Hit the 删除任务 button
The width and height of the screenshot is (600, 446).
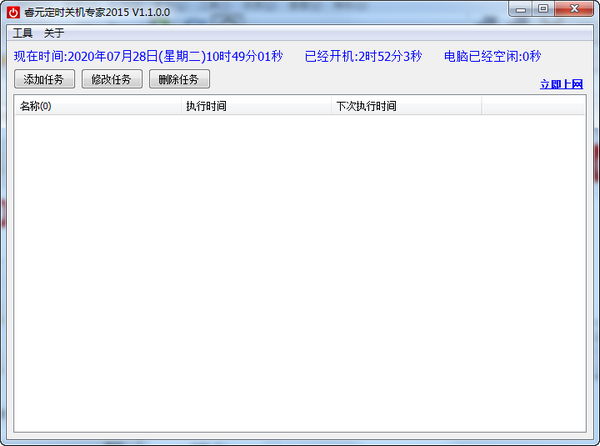179,79
